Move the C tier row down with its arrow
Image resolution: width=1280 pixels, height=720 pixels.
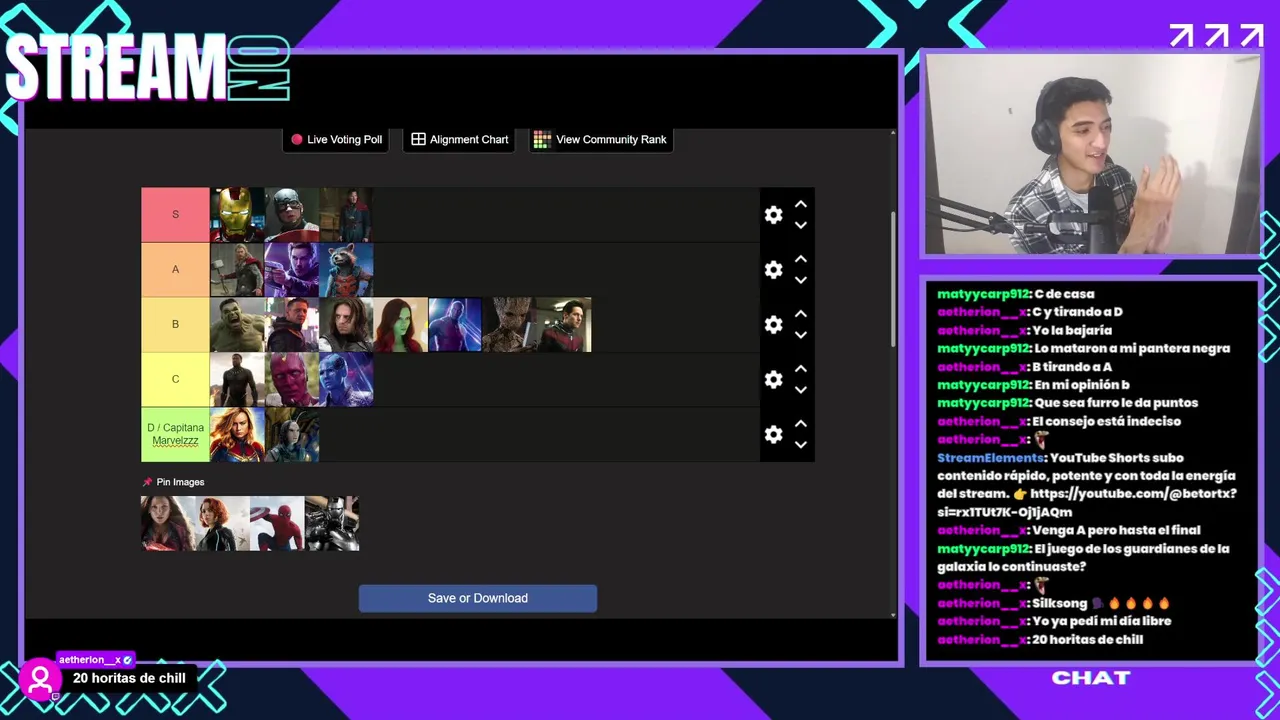click(x=801, y=391)
